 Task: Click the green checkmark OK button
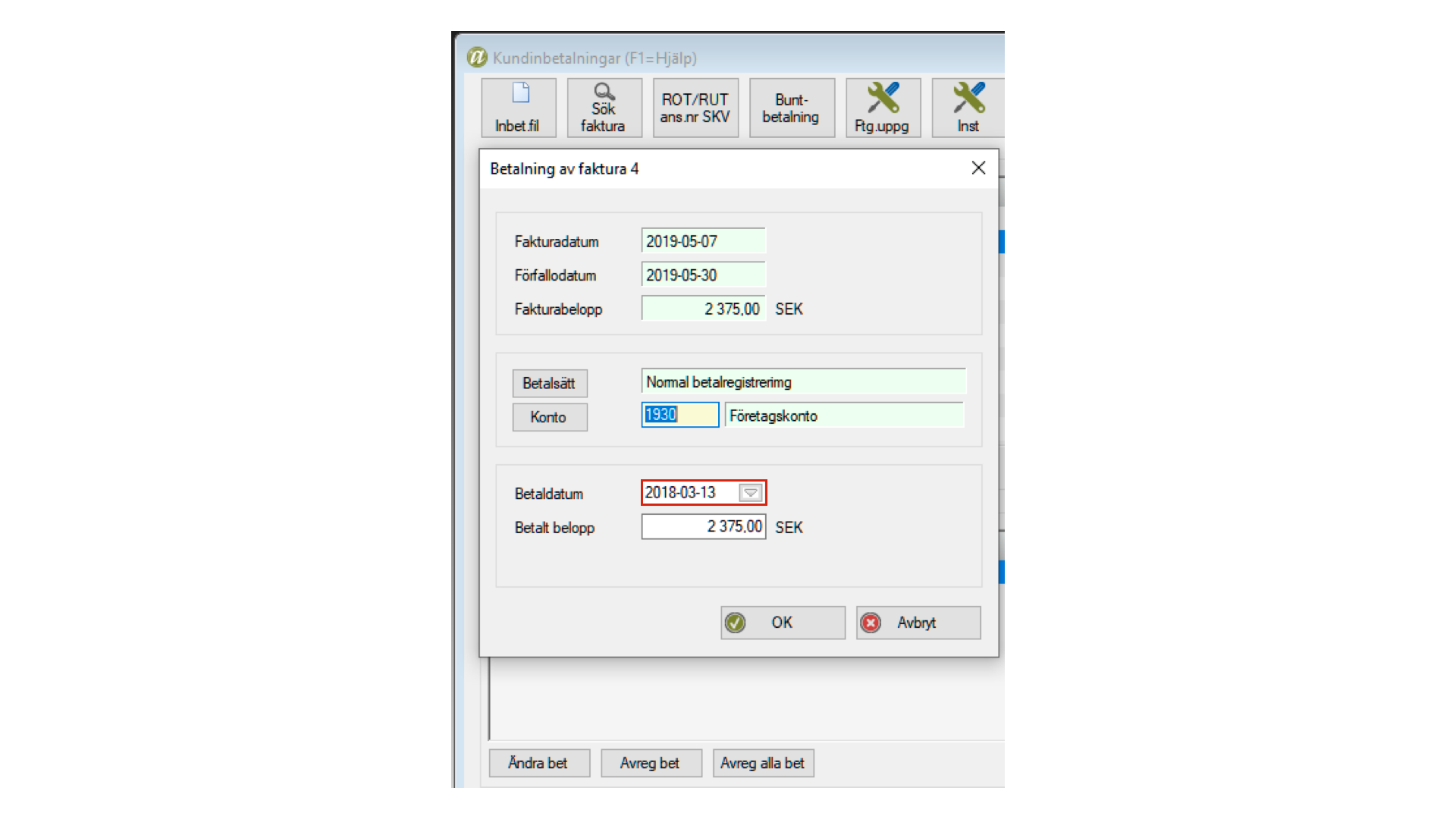pyautogui.click(x=782, y=623)
